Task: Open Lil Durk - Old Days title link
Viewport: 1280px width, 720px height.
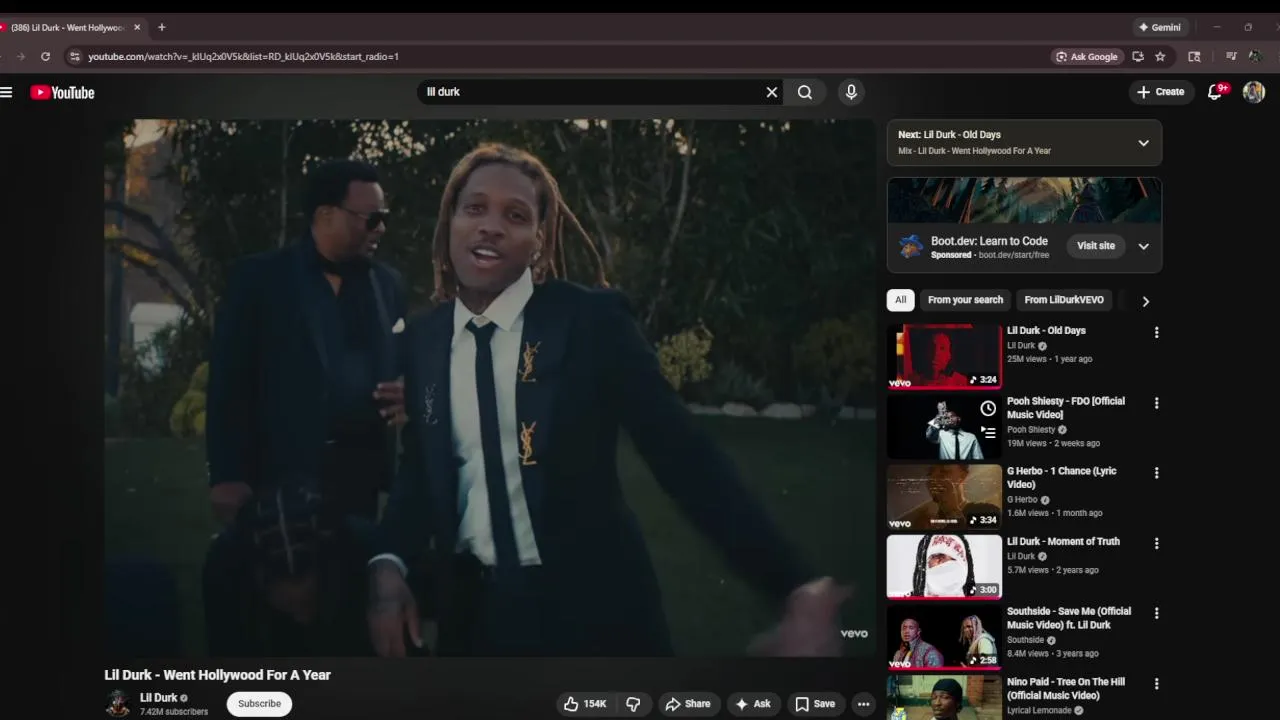Action: pos(1046,331)
